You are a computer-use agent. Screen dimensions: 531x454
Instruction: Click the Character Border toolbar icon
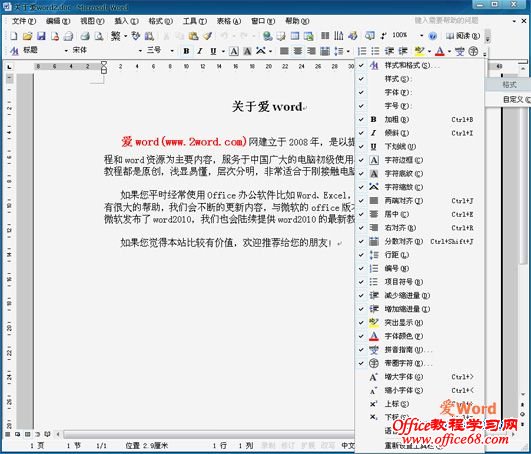(234, 51)
